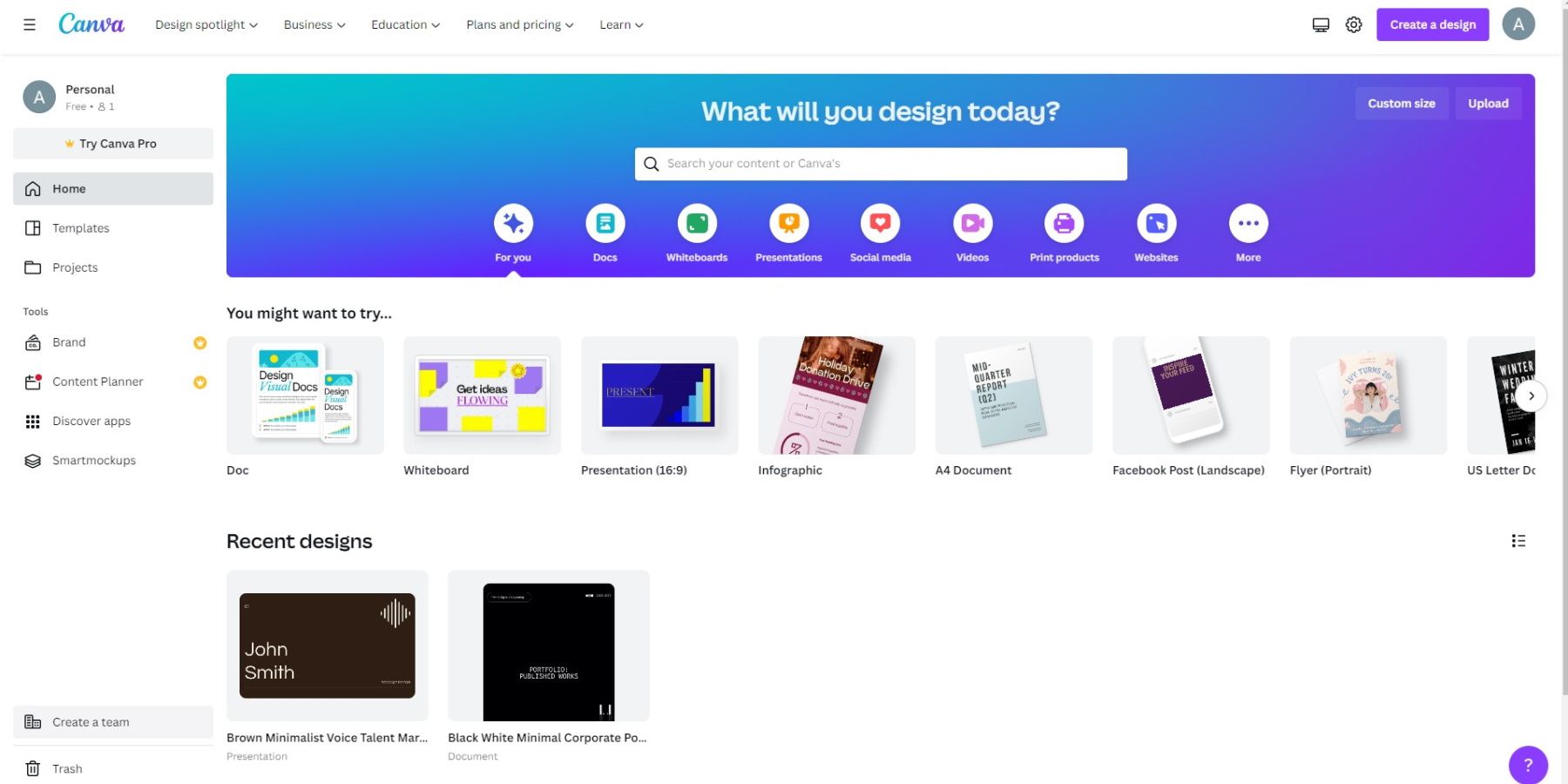This screenshot has width=1568, height=784.
Task: Open the More categories icon
Action: 1247,222
